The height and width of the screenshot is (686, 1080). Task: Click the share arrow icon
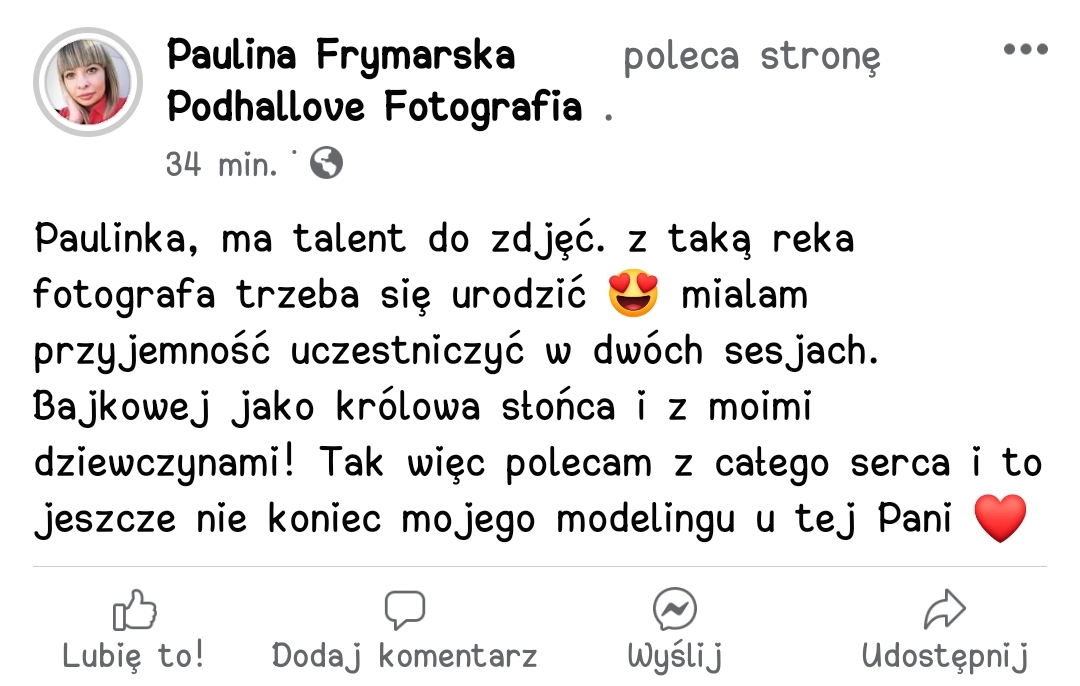[944, 609]
